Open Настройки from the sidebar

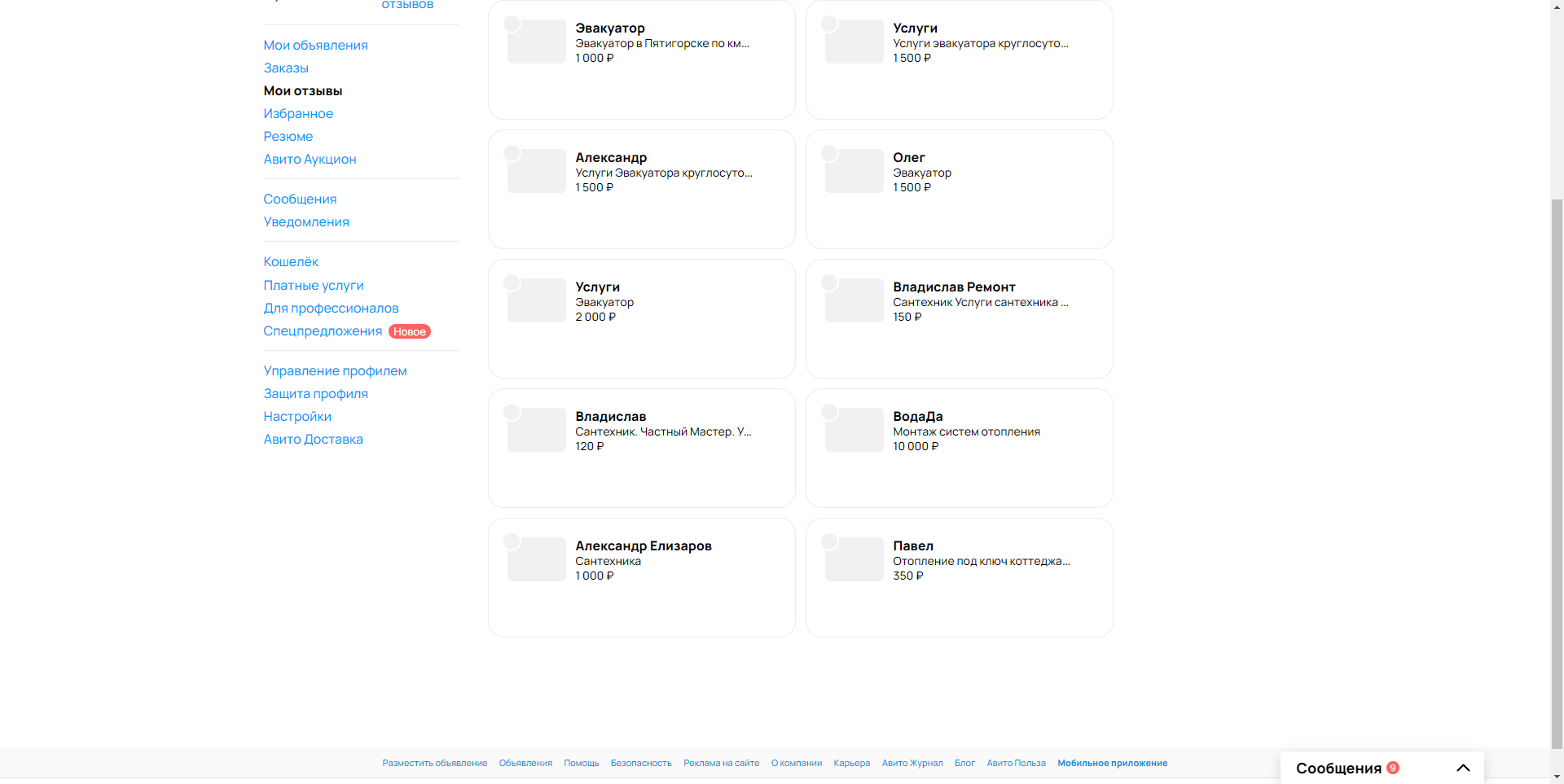(x=297, y=416)
